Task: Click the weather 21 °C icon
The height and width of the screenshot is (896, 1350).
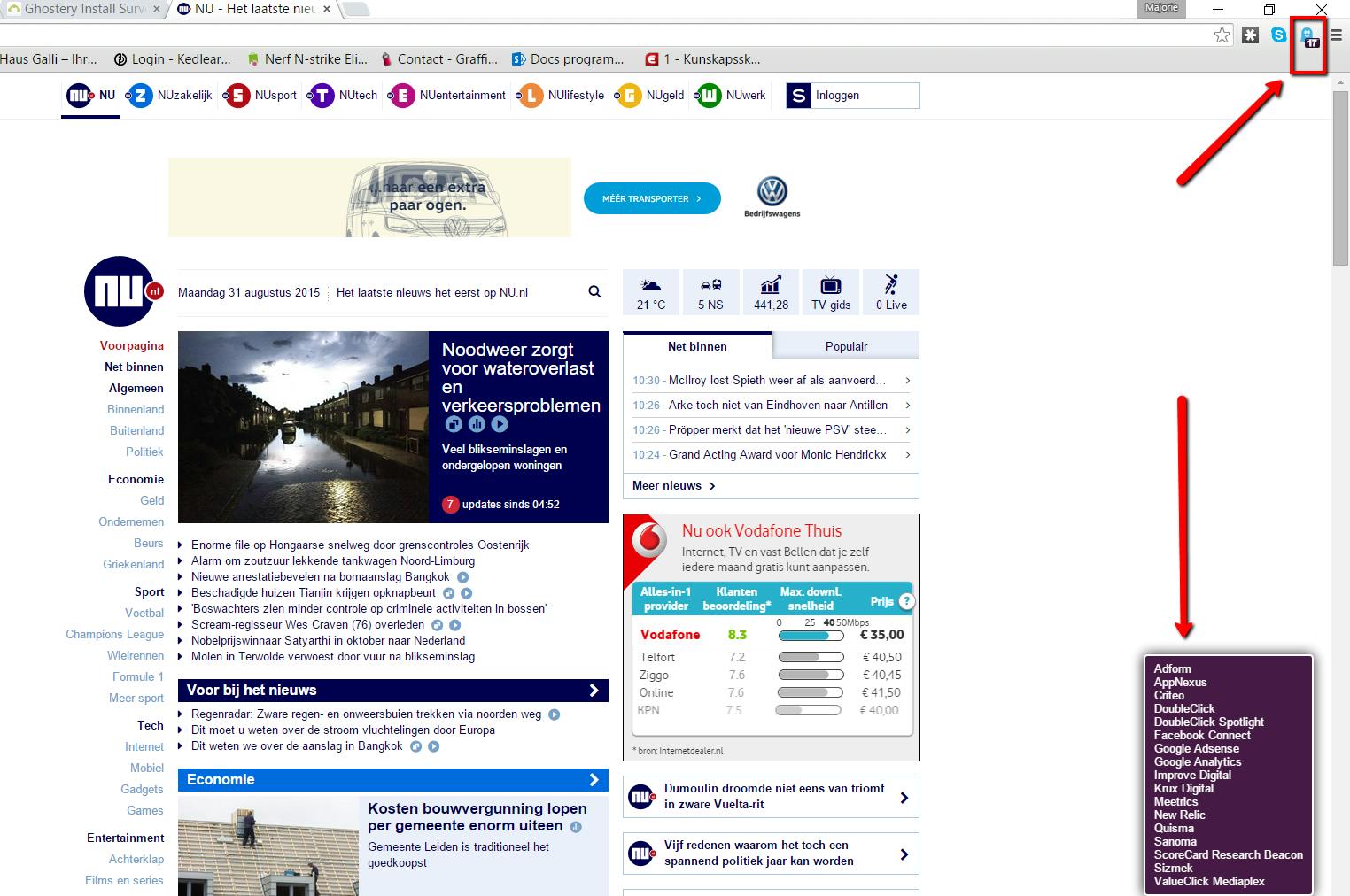Action: [x=650, y=292]
